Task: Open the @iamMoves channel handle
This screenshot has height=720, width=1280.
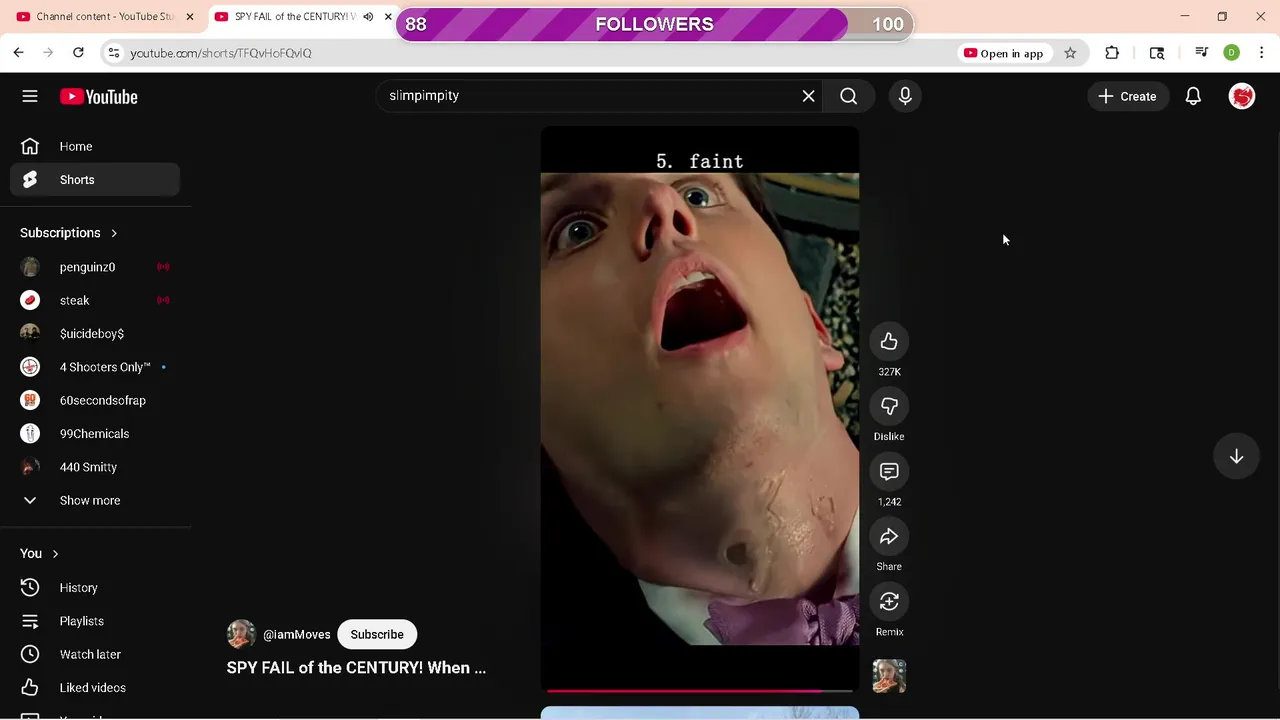Action: coord(296,635)
